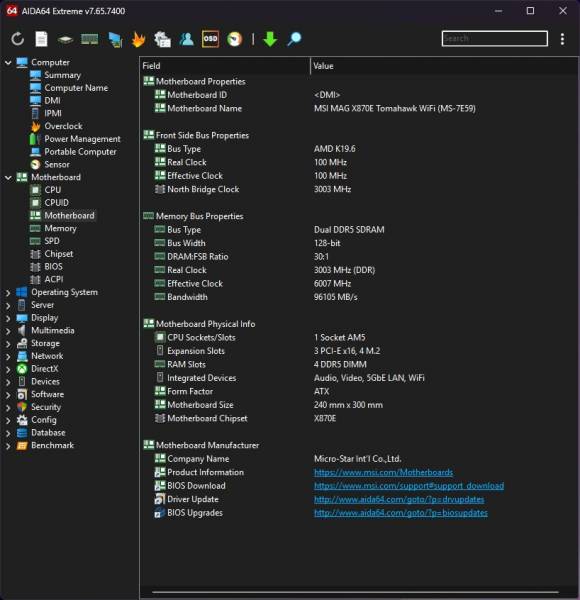Click the magnifier search toolbar icon

[x=294, y=39]
